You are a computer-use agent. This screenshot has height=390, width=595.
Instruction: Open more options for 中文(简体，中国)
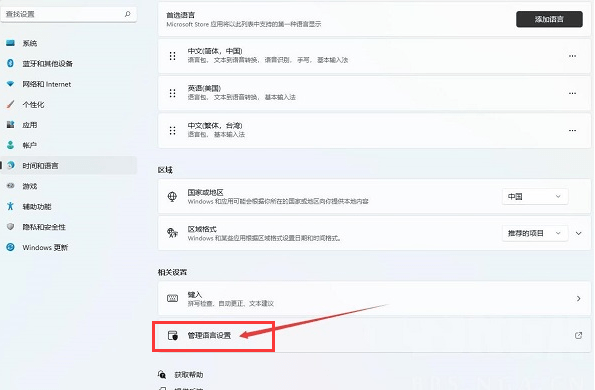pos(572,56)
